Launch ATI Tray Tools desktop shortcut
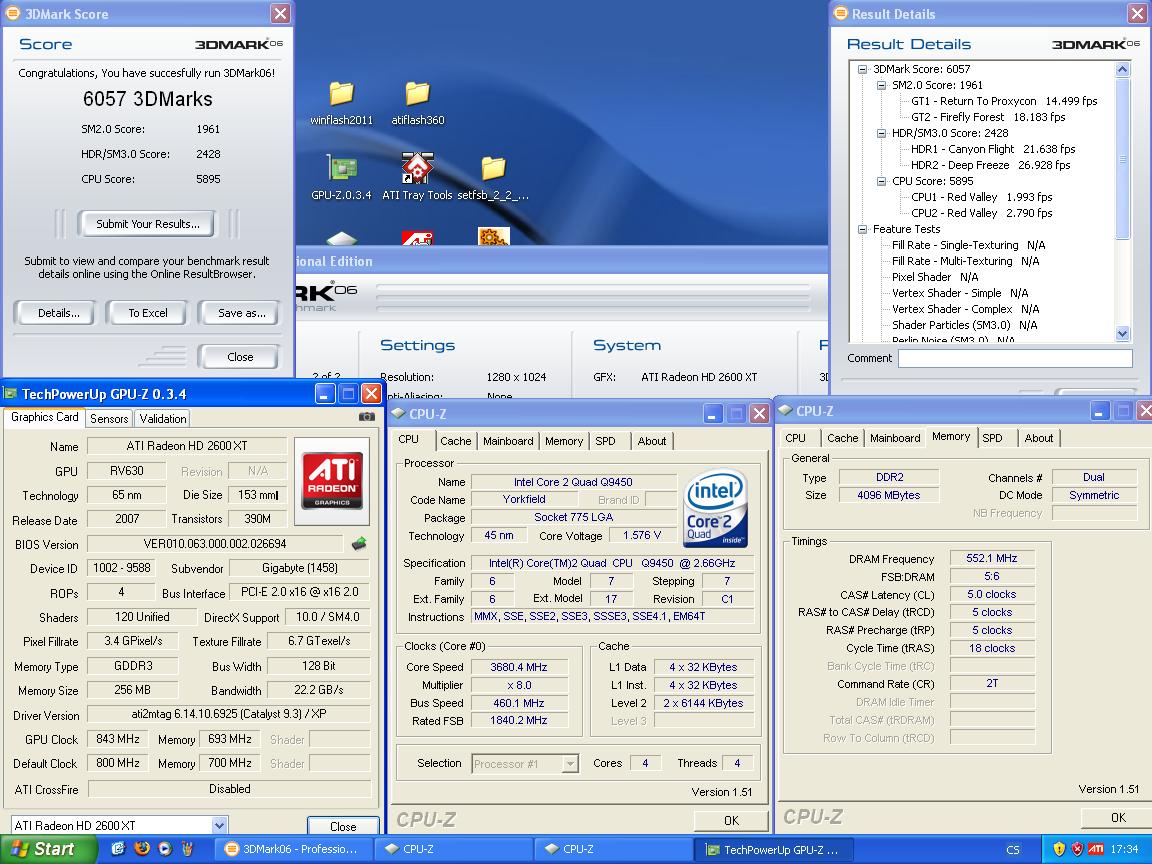 (417, 177)
